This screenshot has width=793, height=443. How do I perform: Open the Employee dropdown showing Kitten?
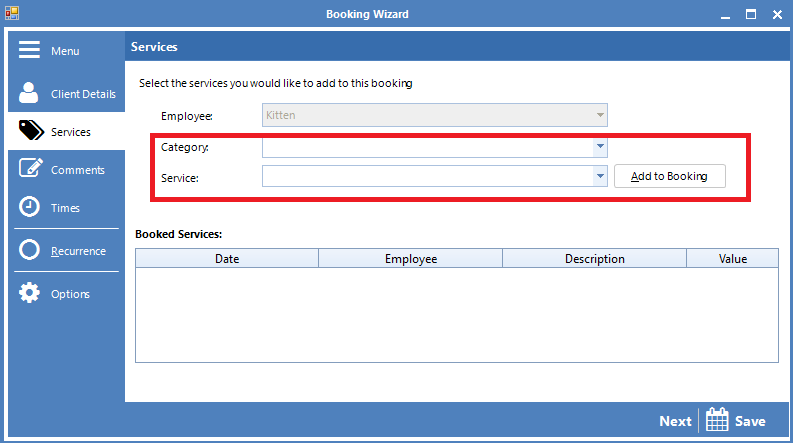coord(435,115)
